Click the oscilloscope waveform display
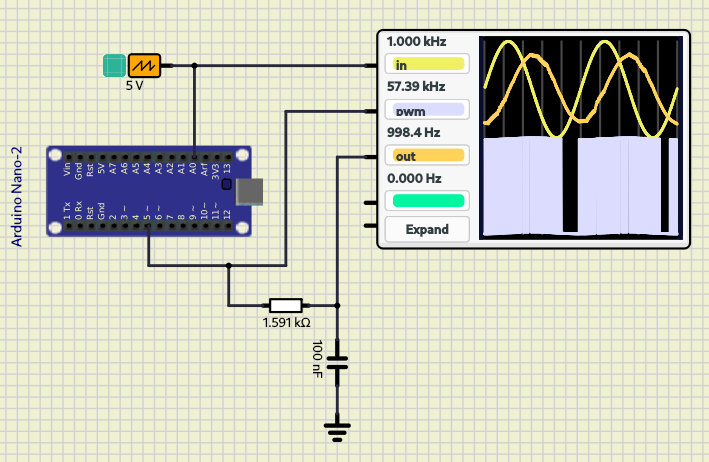This screenshot has height=462, width=709. click(581, 138)
